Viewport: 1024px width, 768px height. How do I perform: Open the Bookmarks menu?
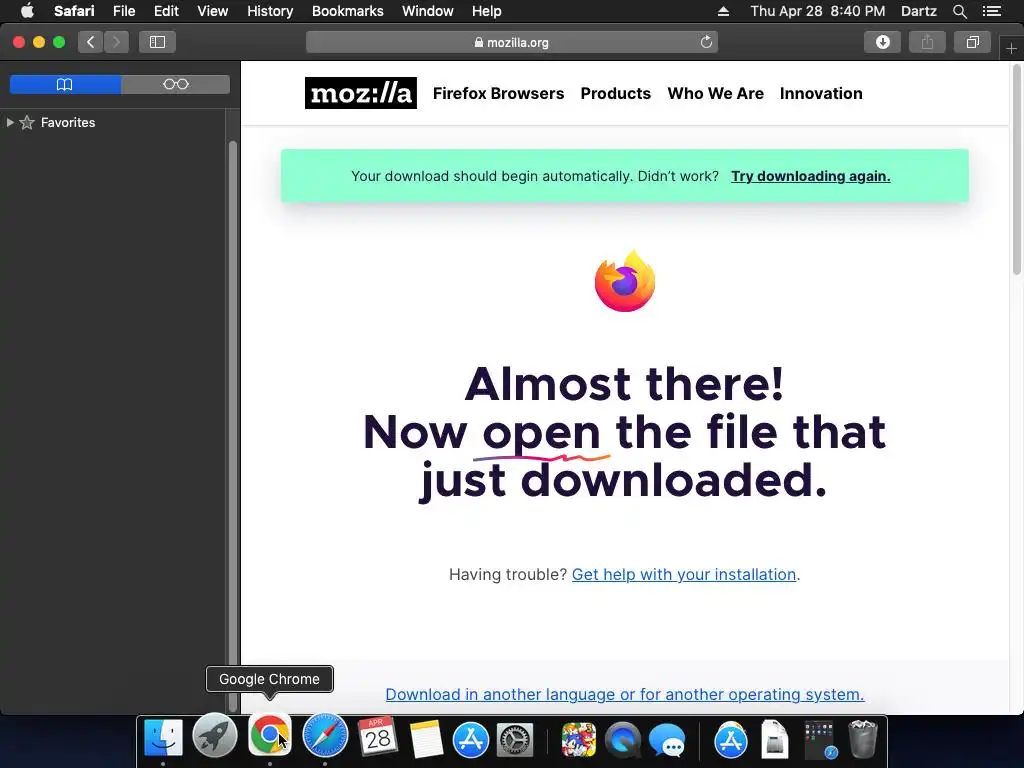point(347,11)
